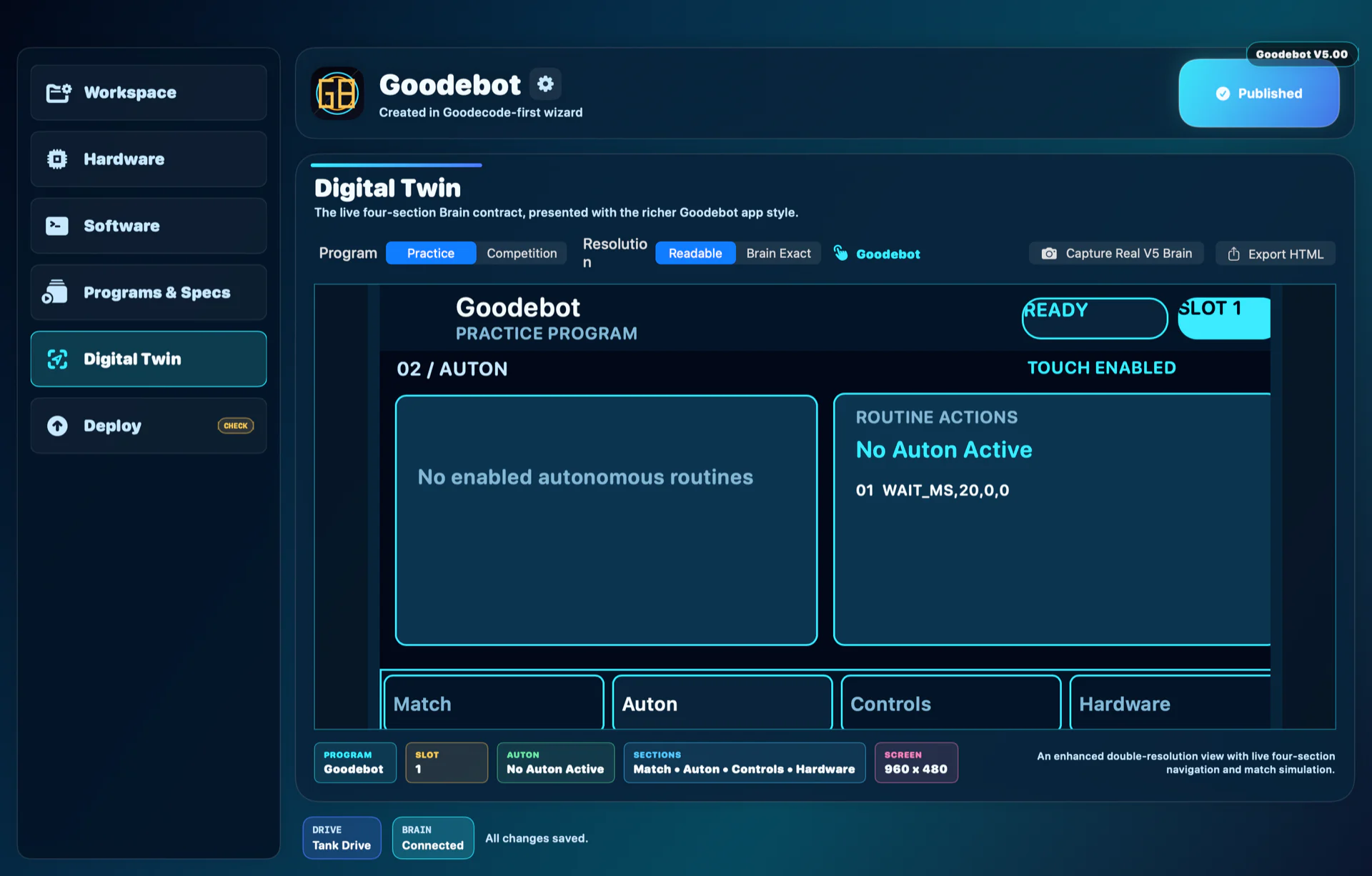Click the READY status pill
The height and width of the screenshot is (876, 1372).
(1095, 318)
